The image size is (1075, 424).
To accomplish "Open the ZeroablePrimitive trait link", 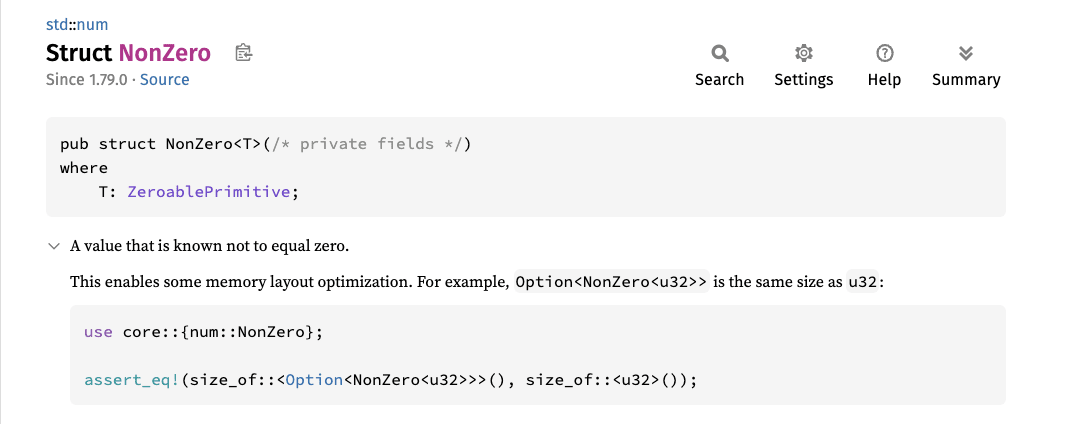I will point(209,192).
